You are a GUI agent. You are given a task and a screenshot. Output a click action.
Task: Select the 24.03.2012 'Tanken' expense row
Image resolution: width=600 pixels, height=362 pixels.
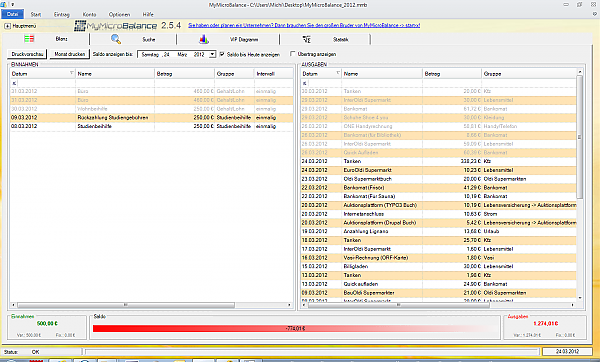coord(439,161)
